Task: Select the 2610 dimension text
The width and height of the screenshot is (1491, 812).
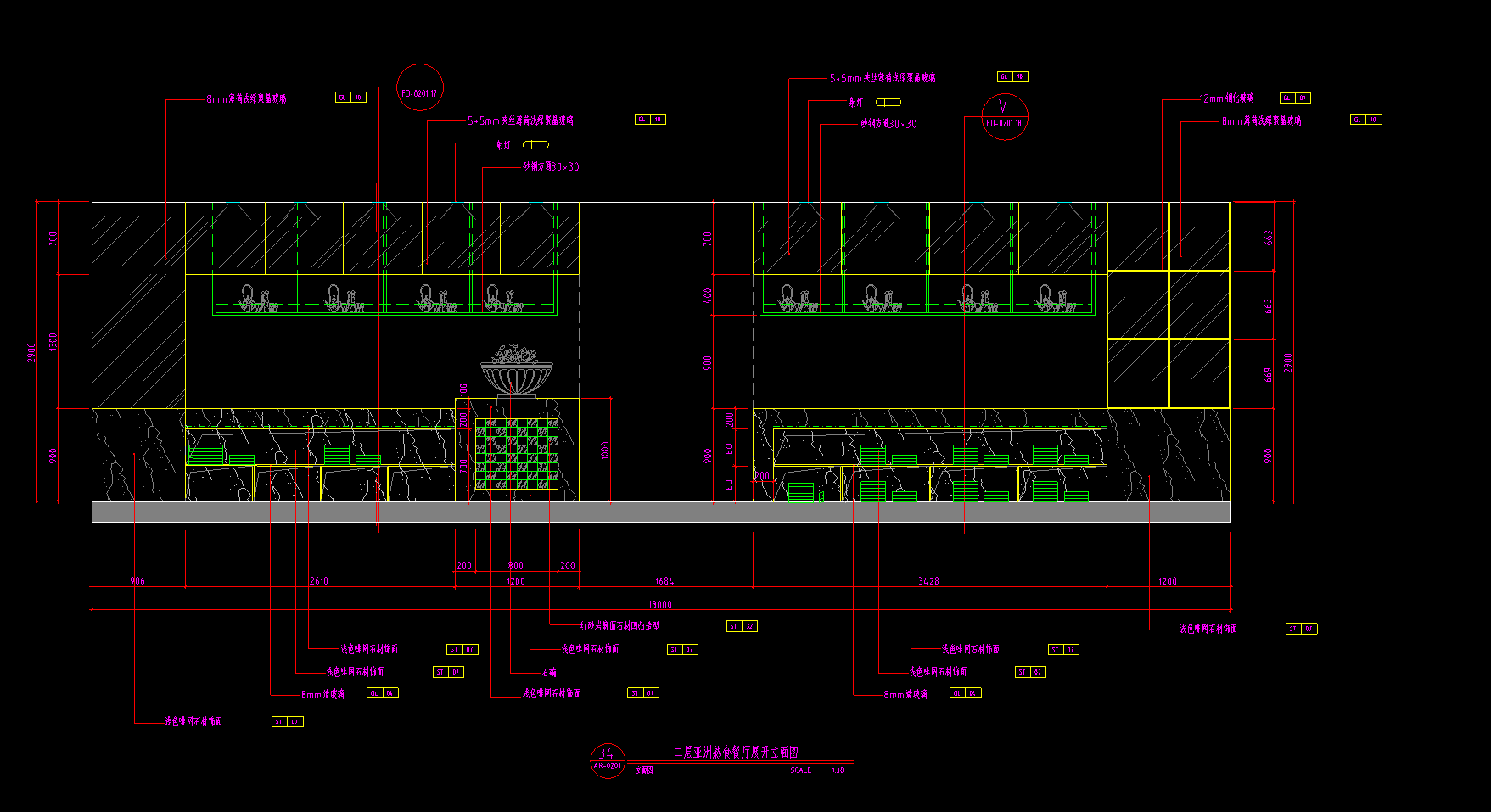Action: (x=318, y=581)
